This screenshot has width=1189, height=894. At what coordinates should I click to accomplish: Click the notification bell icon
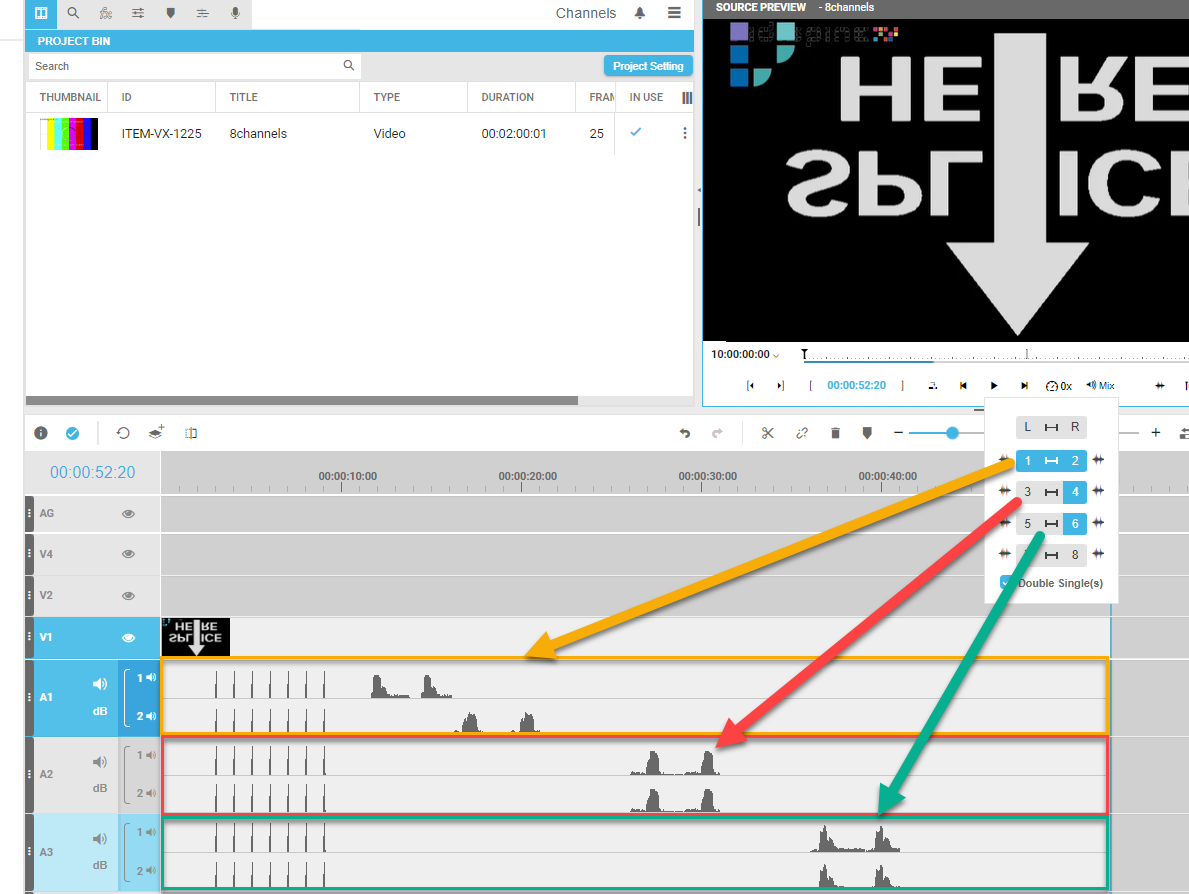(640, 13)
